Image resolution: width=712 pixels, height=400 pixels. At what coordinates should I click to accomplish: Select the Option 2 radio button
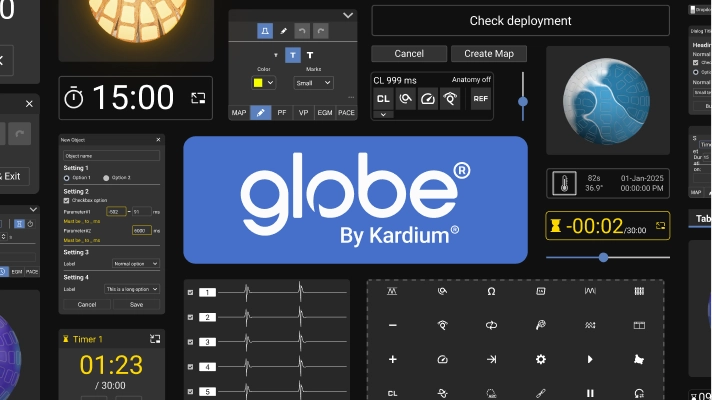point(106,178)
